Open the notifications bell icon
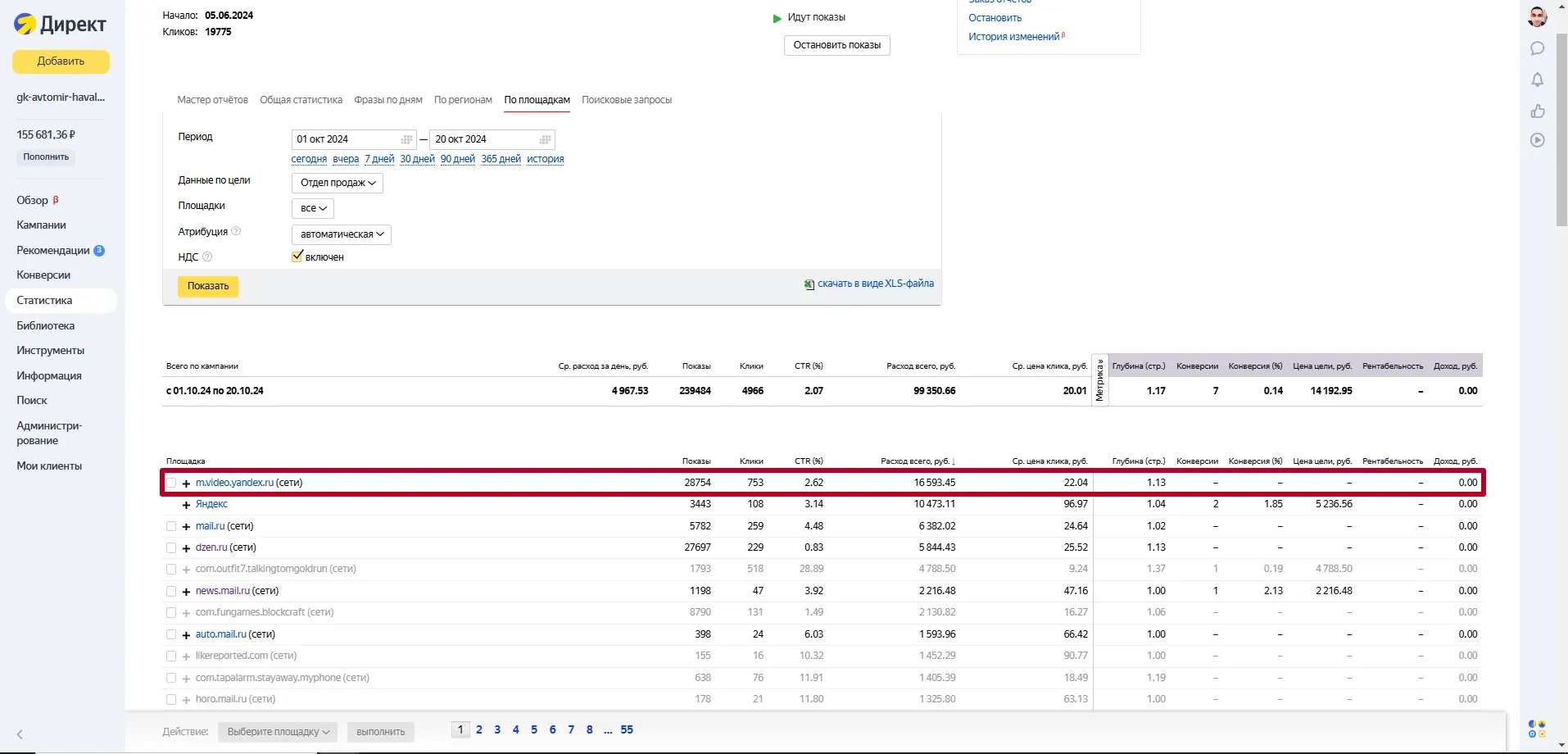1568x754 pixels. (x=1538, y=79)
